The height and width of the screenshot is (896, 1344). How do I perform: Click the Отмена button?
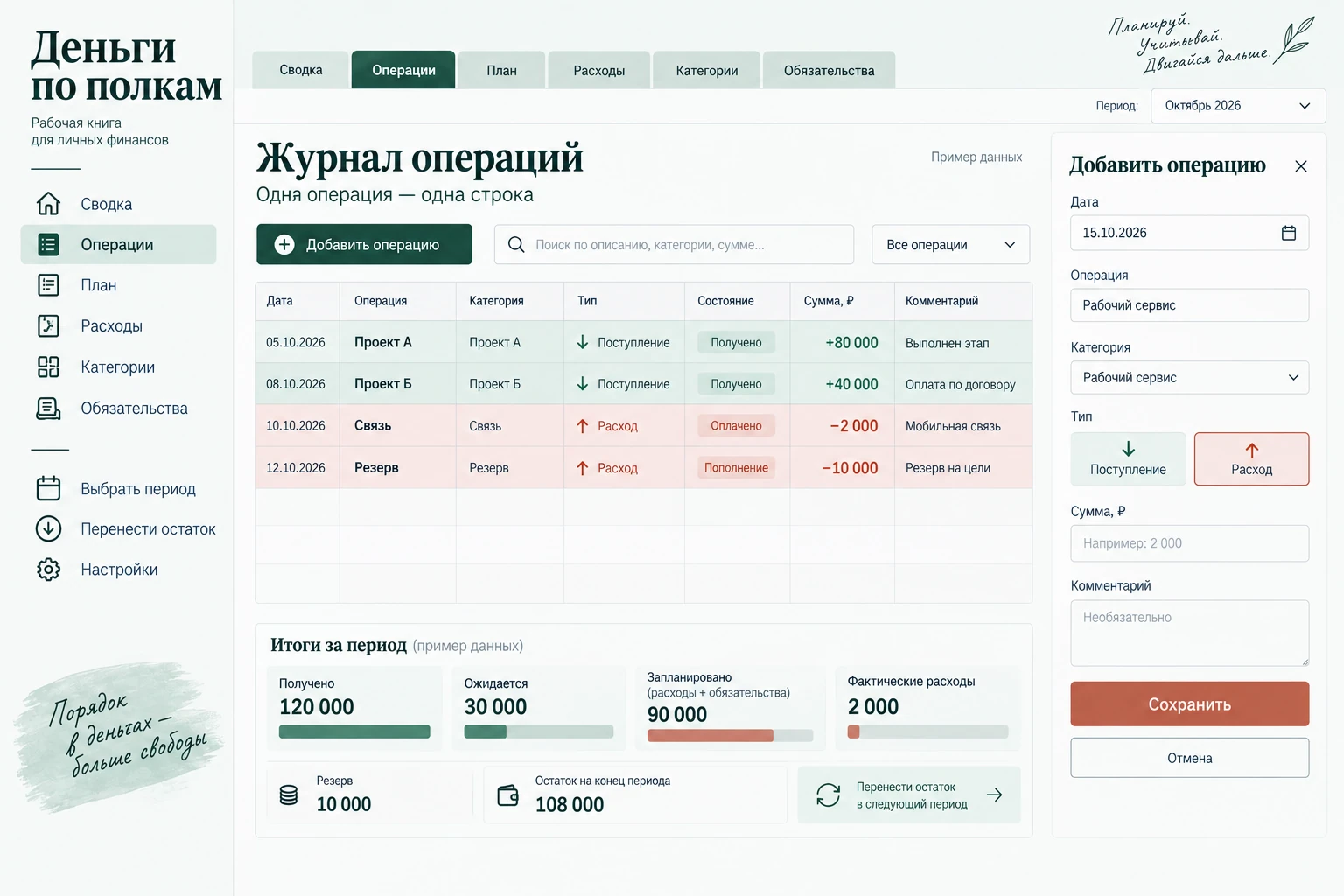point(1189,758)
